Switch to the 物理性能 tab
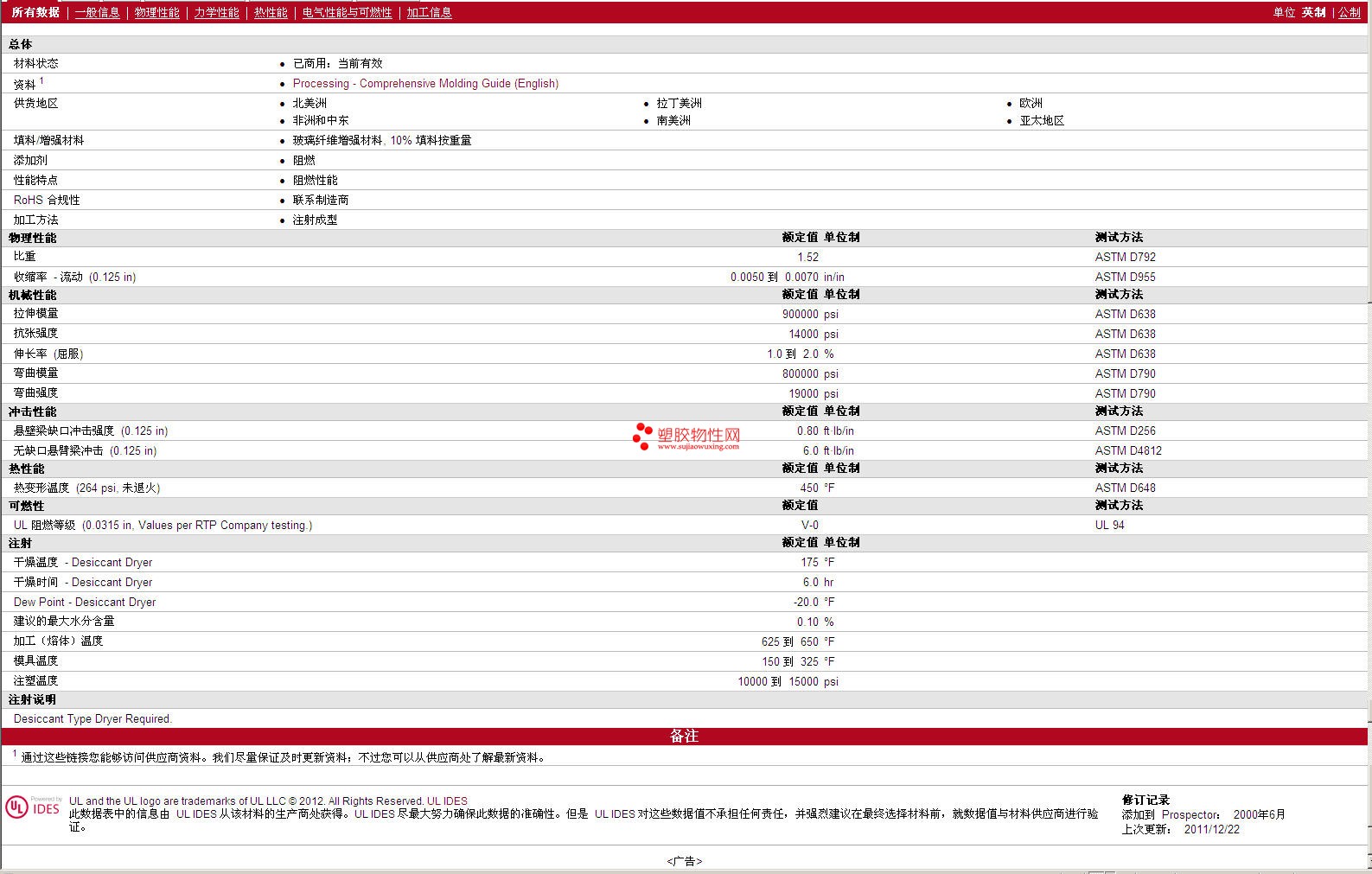1372x874 pixels. pyautogui.click(x=156, y=12)
